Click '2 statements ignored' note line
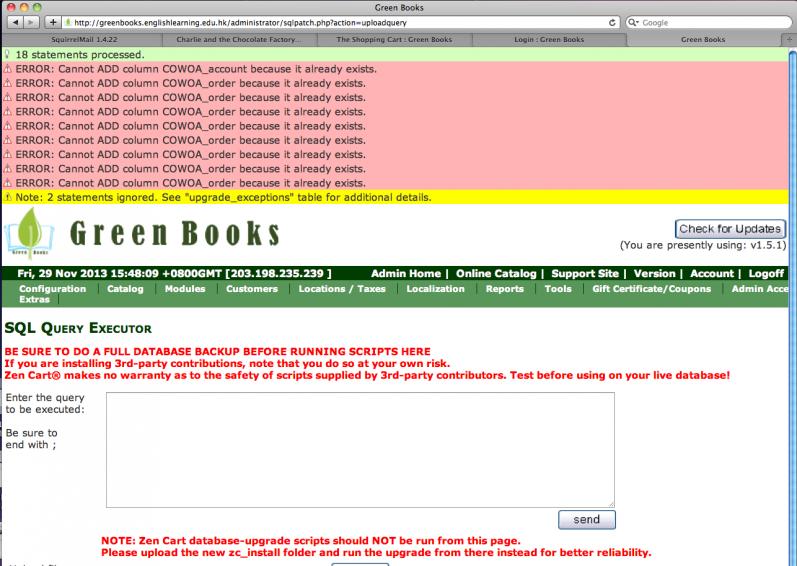Image resolution: width=797 pixels, height=566 pixels. [x=223, y=197]
